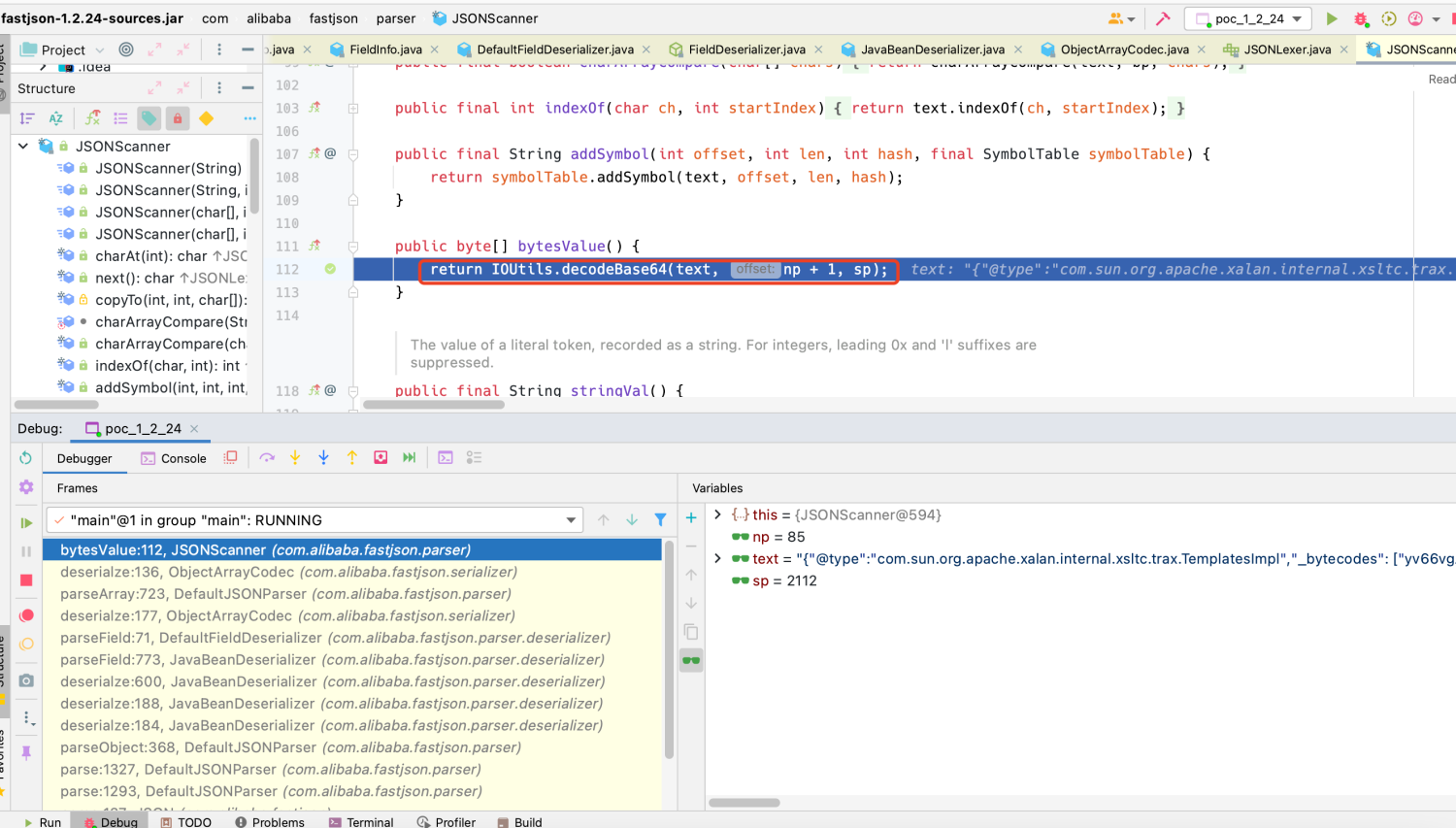The image size is (1456, 828).
Task: Sort Structure members alphabetically
Action: [56, 118]
